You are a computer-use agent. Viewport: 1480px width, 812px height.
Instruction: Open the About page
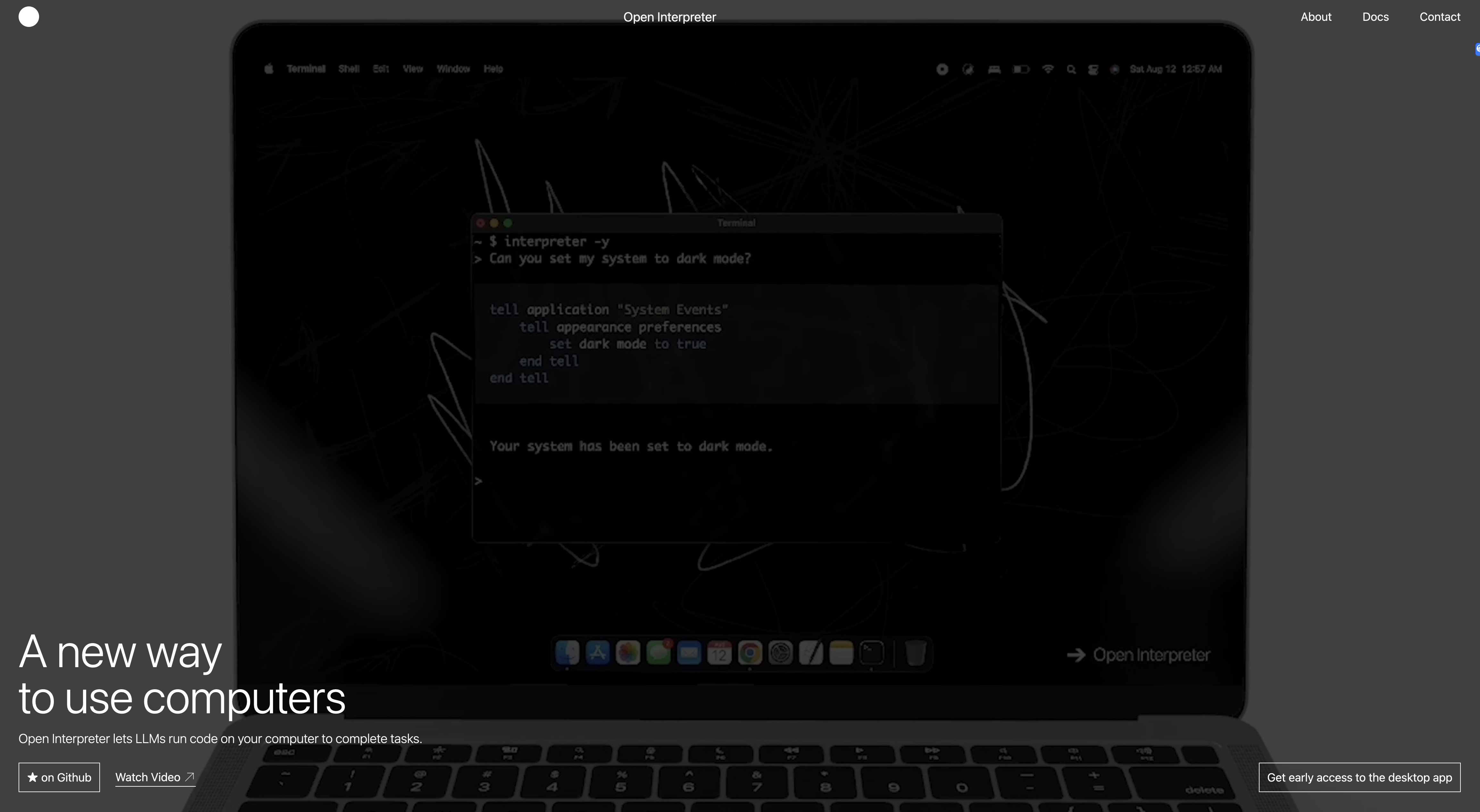[1316, 17]
